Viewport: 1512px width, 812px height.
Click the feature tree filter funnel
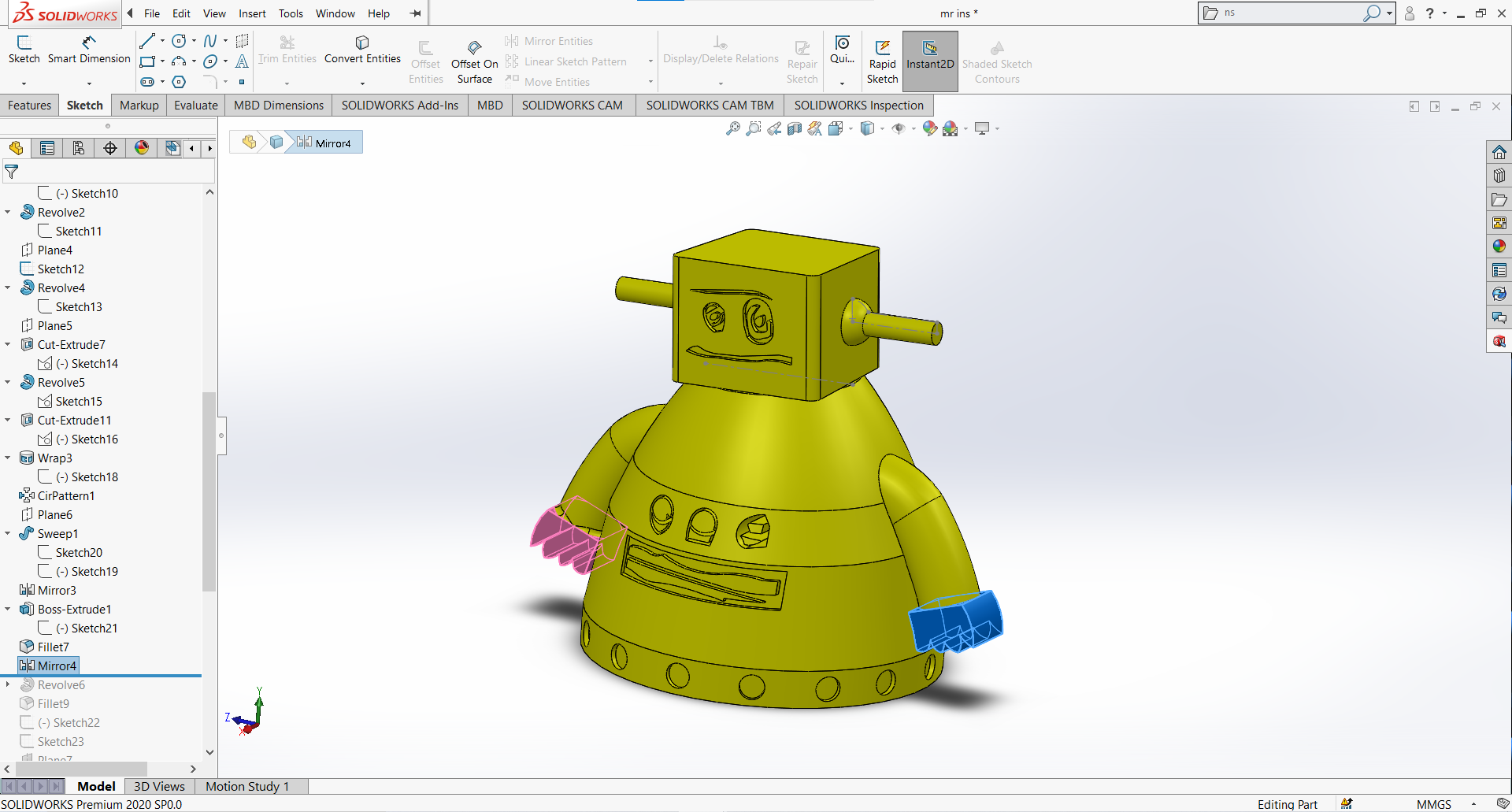click(12, 172)
